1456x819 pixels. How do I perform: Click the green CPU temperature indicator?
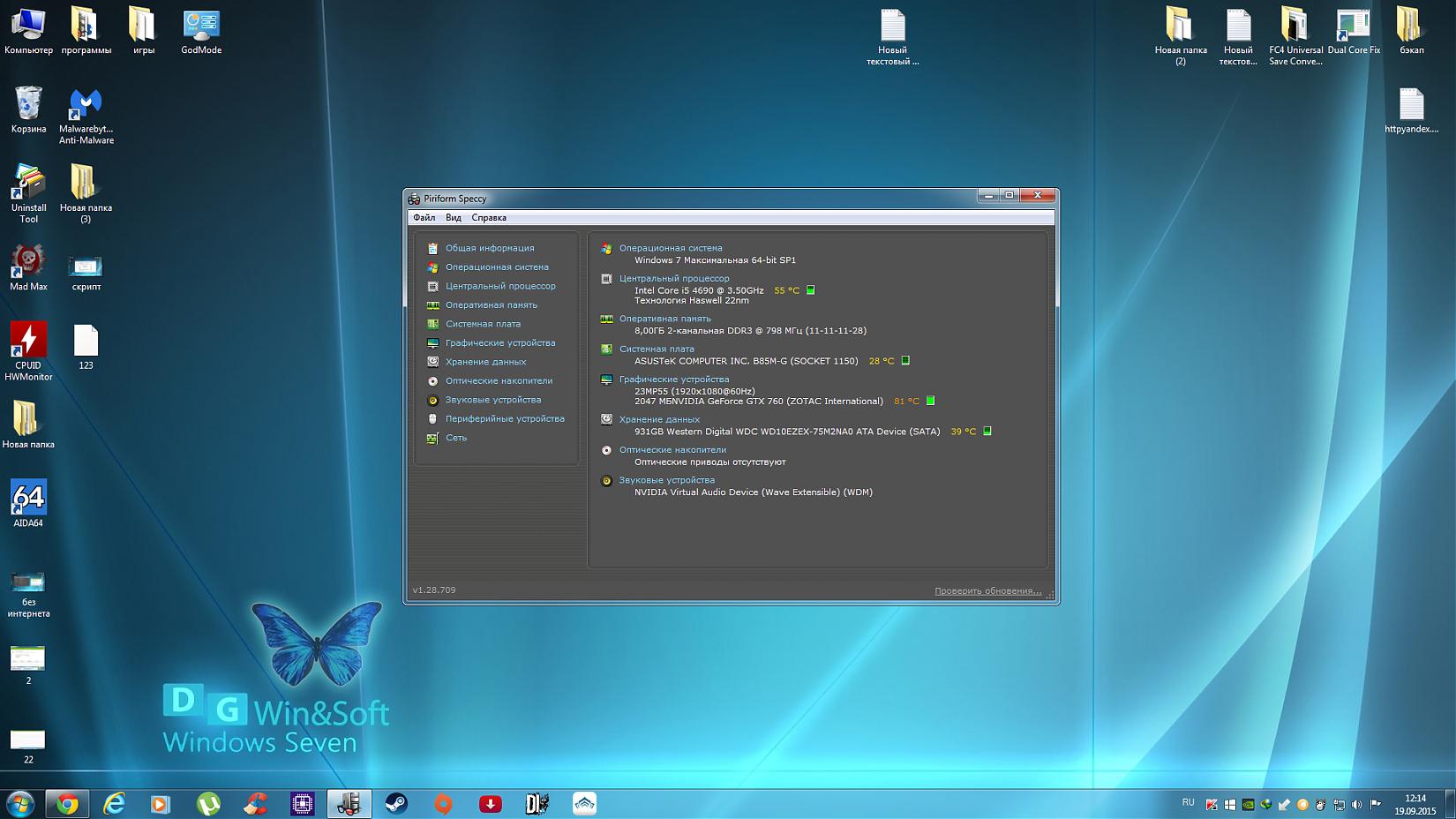[x=811, y=290]
